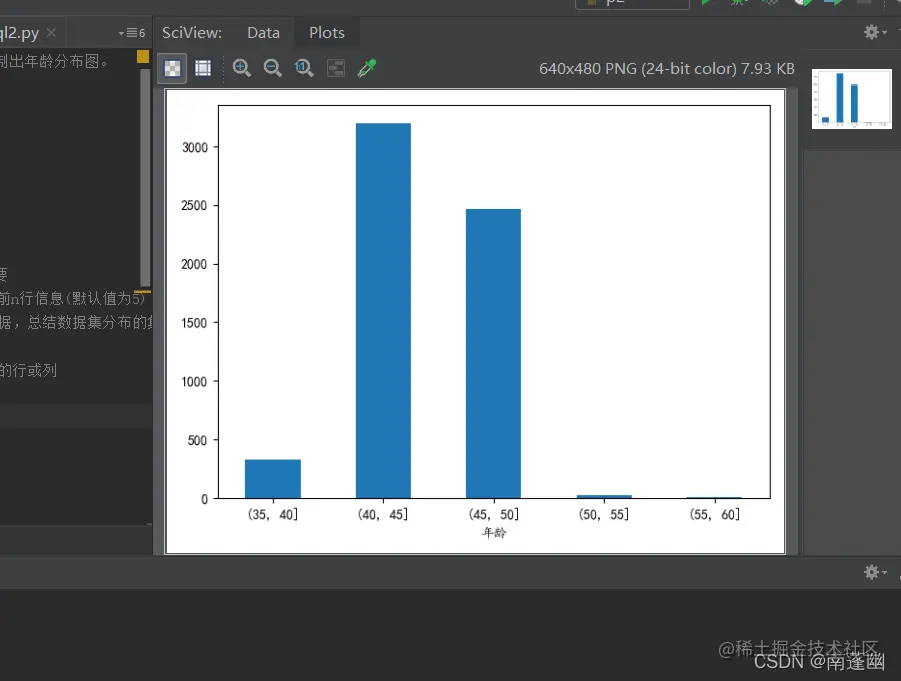Zoom in on the plot image

(242, 68)
